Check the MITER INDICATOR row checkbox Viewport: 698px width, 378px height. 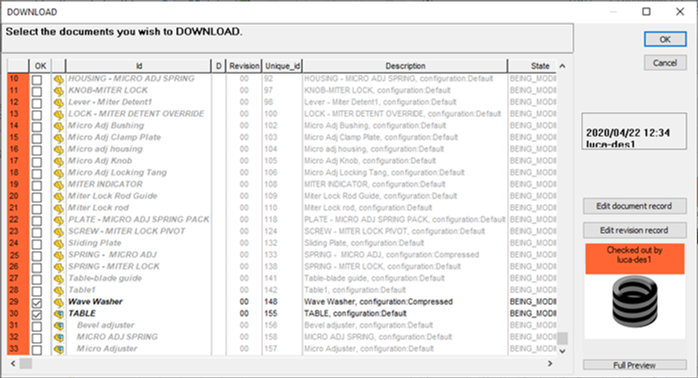(x=37, y=185)
